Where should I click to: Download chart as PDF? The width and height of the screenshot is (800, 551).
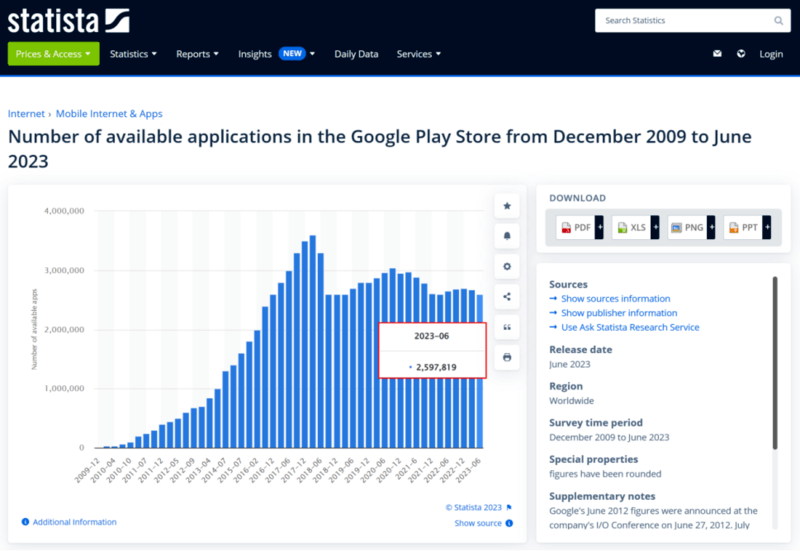579,228
